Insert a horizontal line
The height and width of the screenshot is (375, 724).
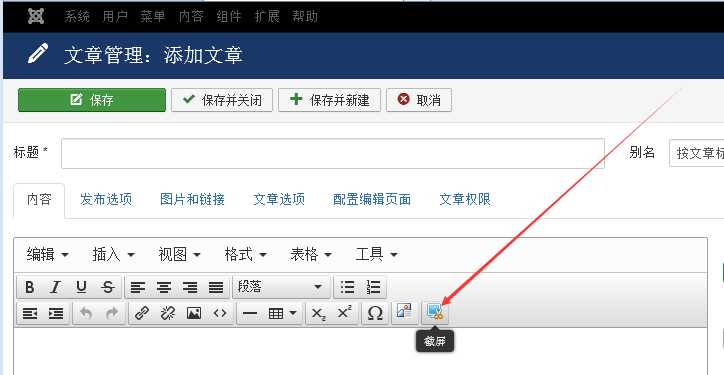pyautogui.click(x=250, y=314)
